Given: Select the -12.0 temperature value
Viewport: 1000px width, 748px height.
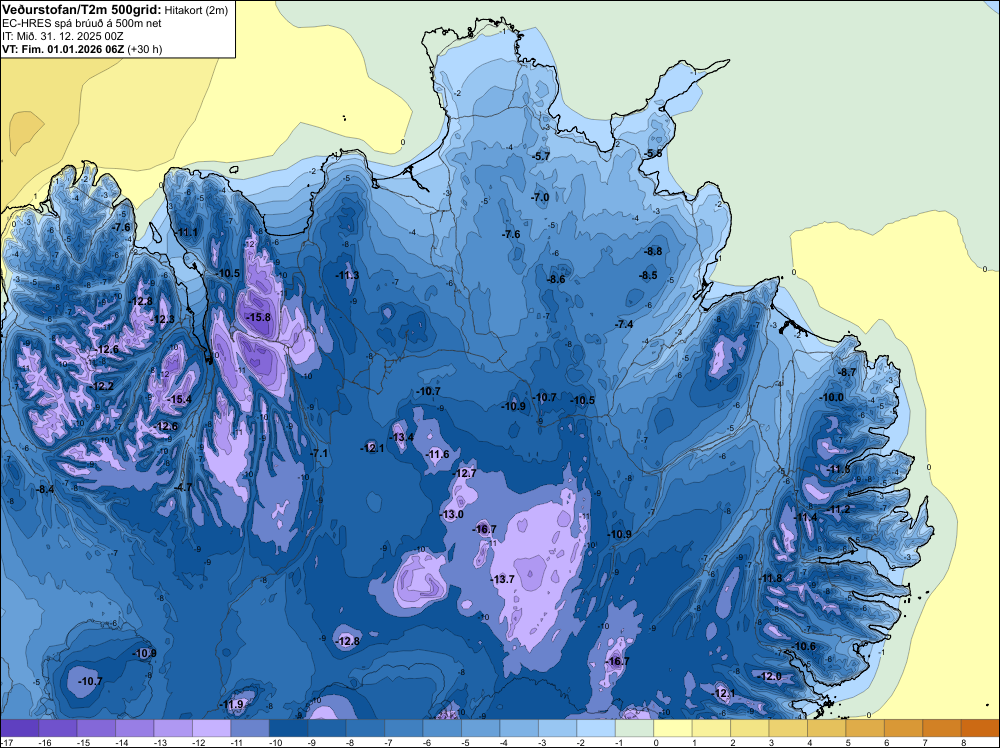Looking at the screenshot, I should point(770,677).
